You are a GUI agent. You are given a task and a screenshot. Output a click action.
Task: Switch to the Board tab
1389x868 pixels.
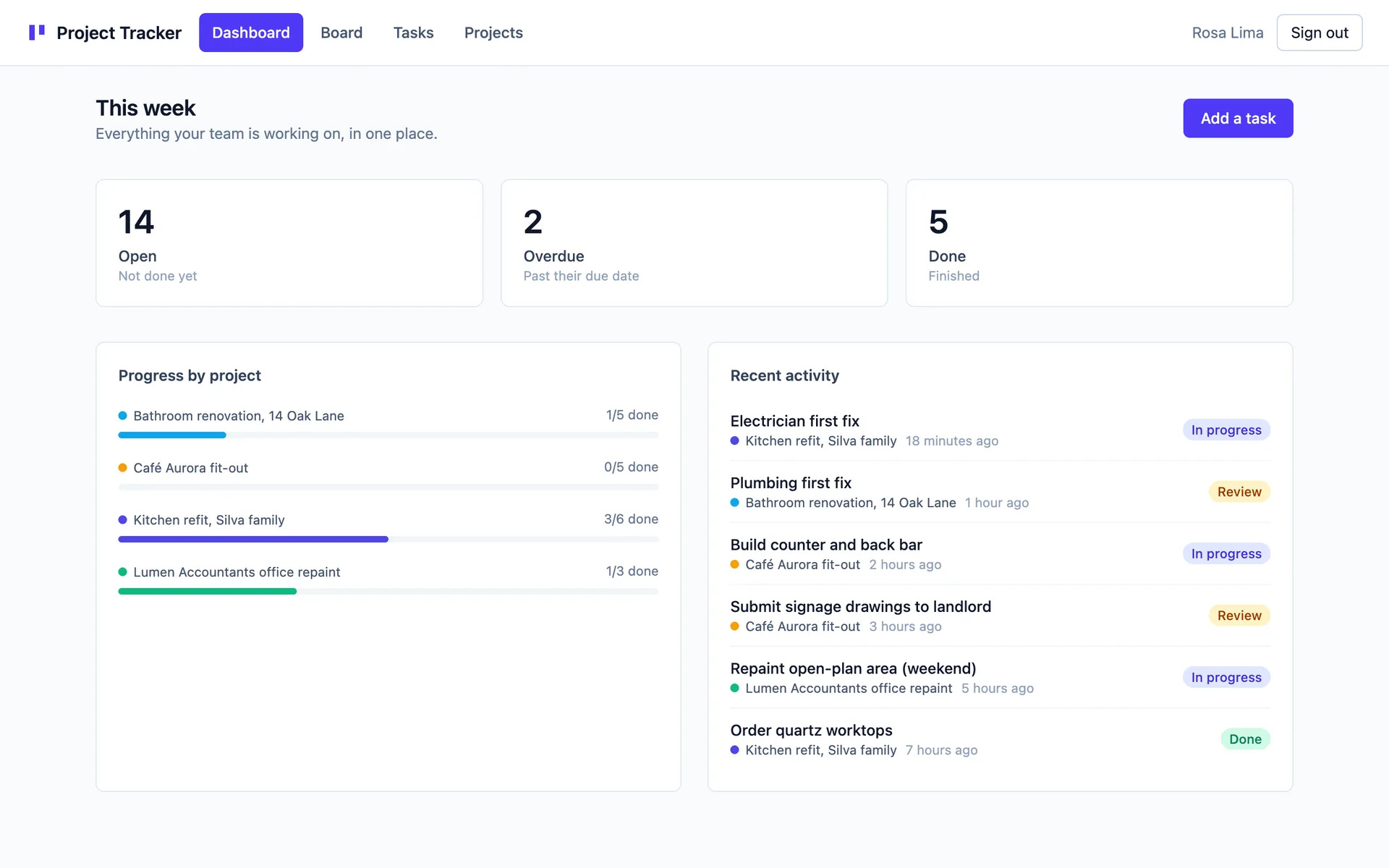tap(341, 33)
